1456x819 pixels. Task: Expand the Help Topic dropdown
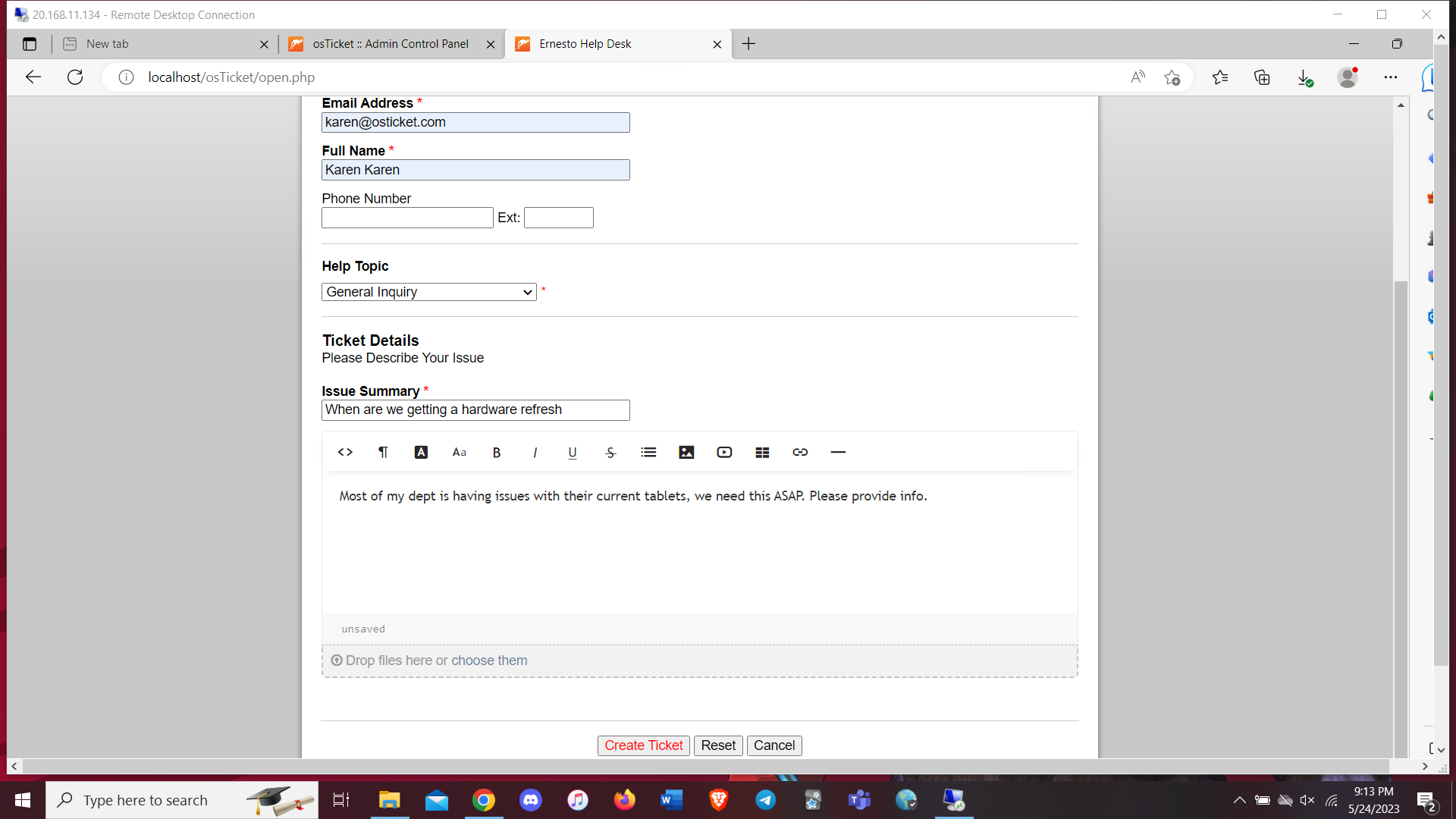coord(429,292)
